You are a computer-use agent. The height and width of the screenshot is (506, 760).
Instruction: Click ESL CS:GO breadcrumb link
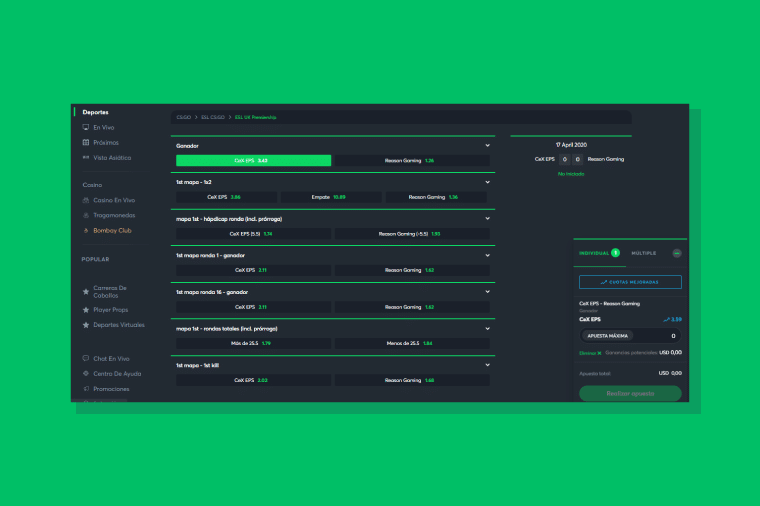[x=213, y=117]
